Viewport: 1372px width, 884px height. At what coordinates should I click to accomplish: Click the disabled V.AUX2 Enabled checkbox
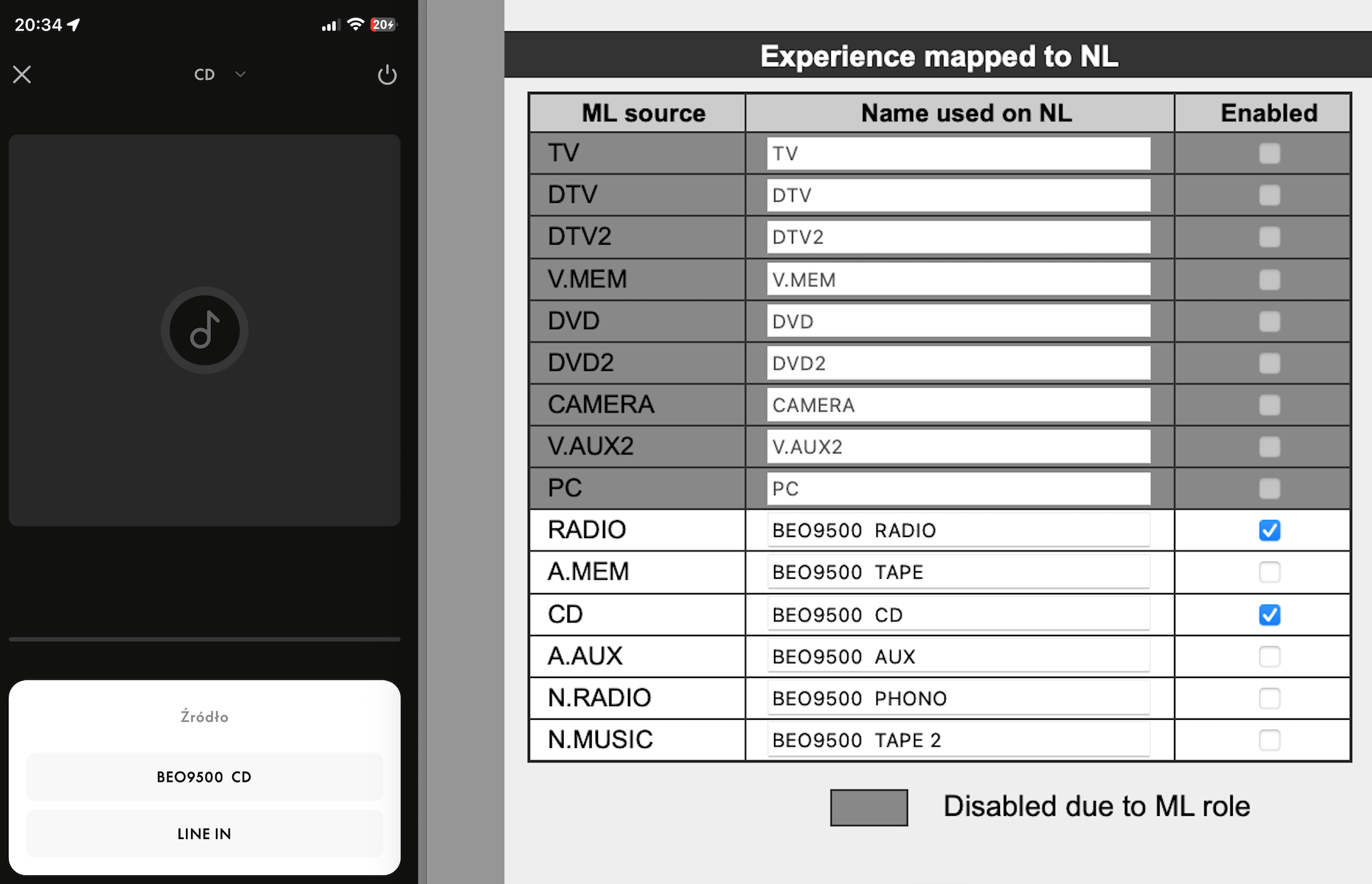pos(1269,446)
